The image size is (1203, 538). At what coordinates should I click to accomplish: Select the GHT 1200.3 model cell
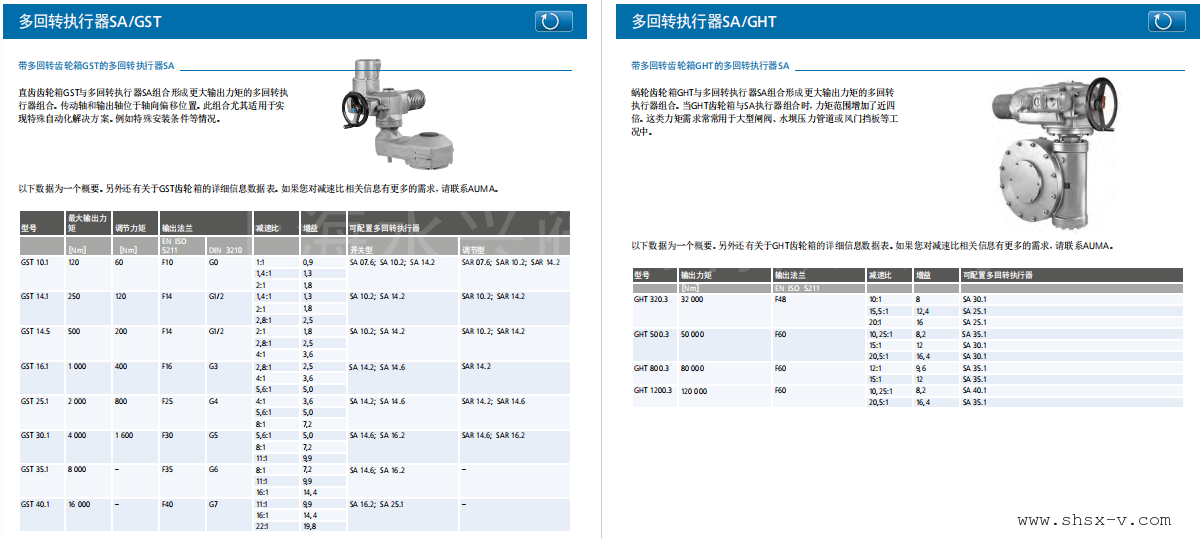[x=653, y=391]
